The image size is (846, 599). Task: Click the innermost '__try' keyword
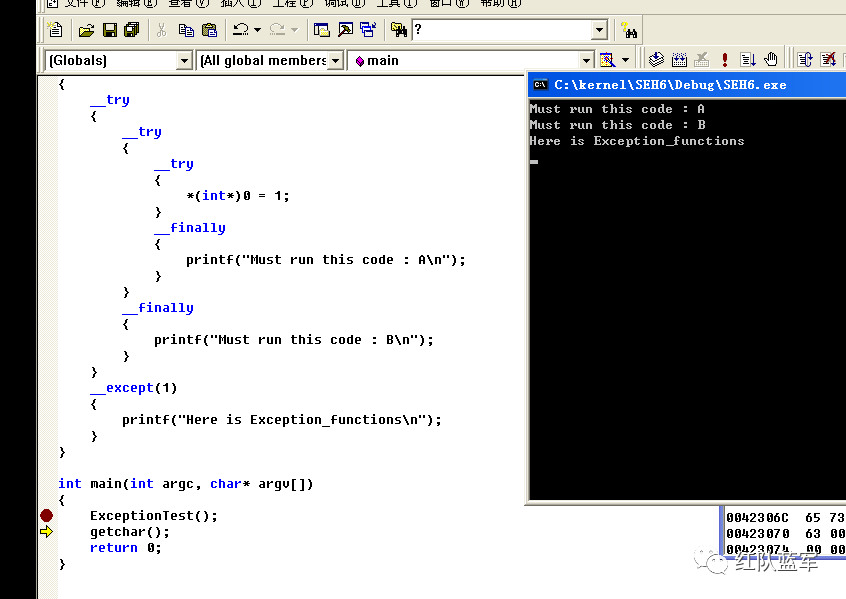[x=174, y=164]
